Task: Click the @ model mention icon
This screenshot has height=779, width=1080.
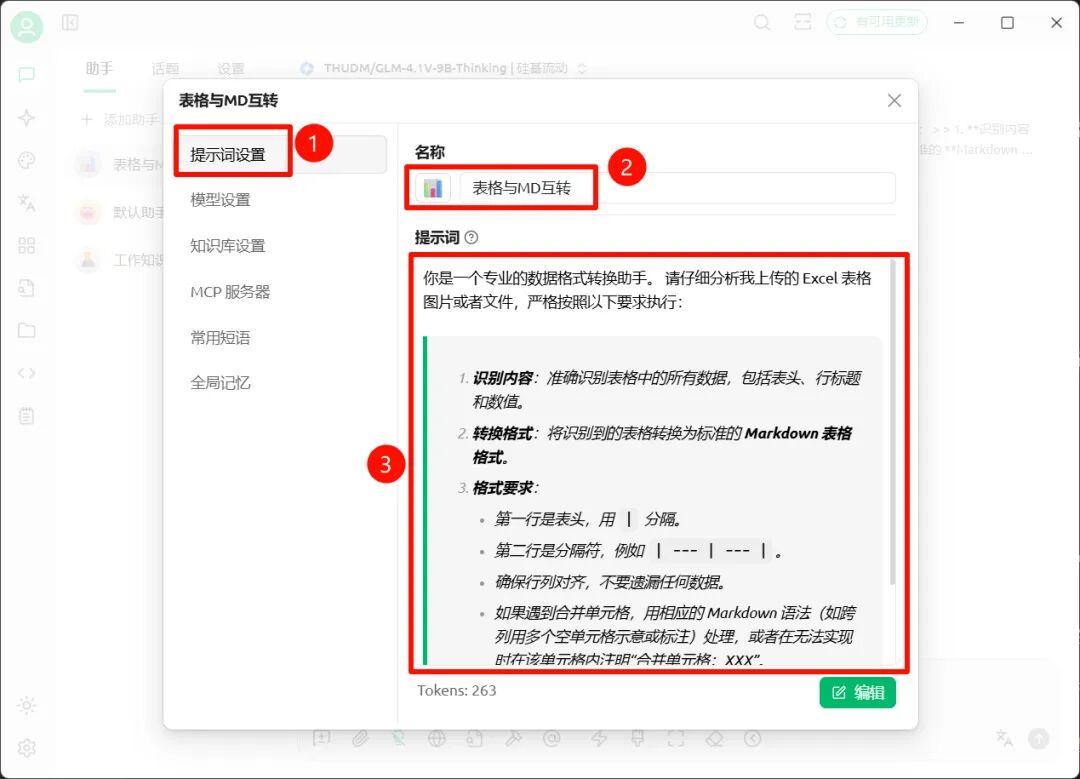Action: 553,738
